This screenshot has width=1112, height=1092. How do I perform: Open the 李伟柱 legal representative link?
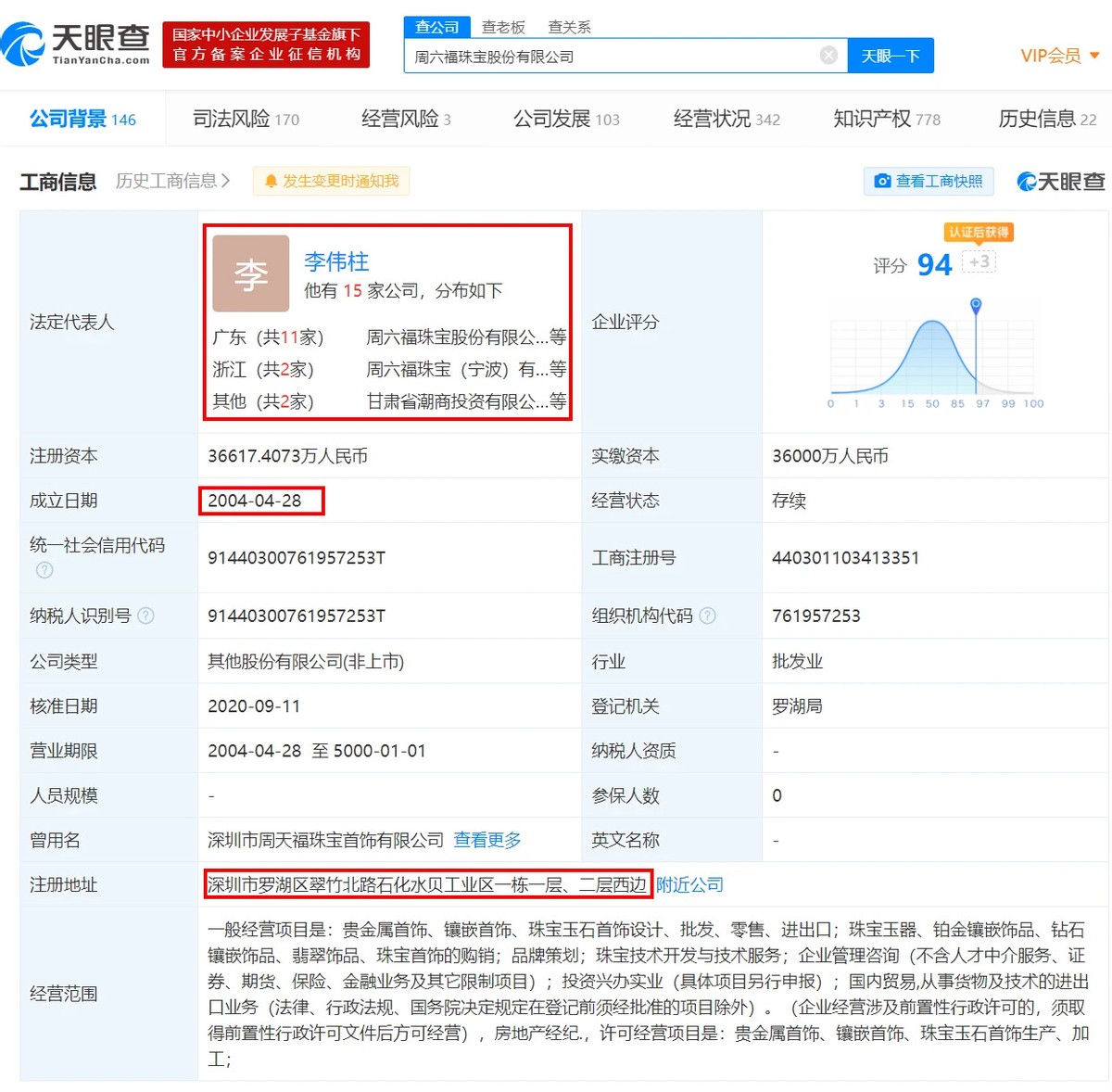335,261
